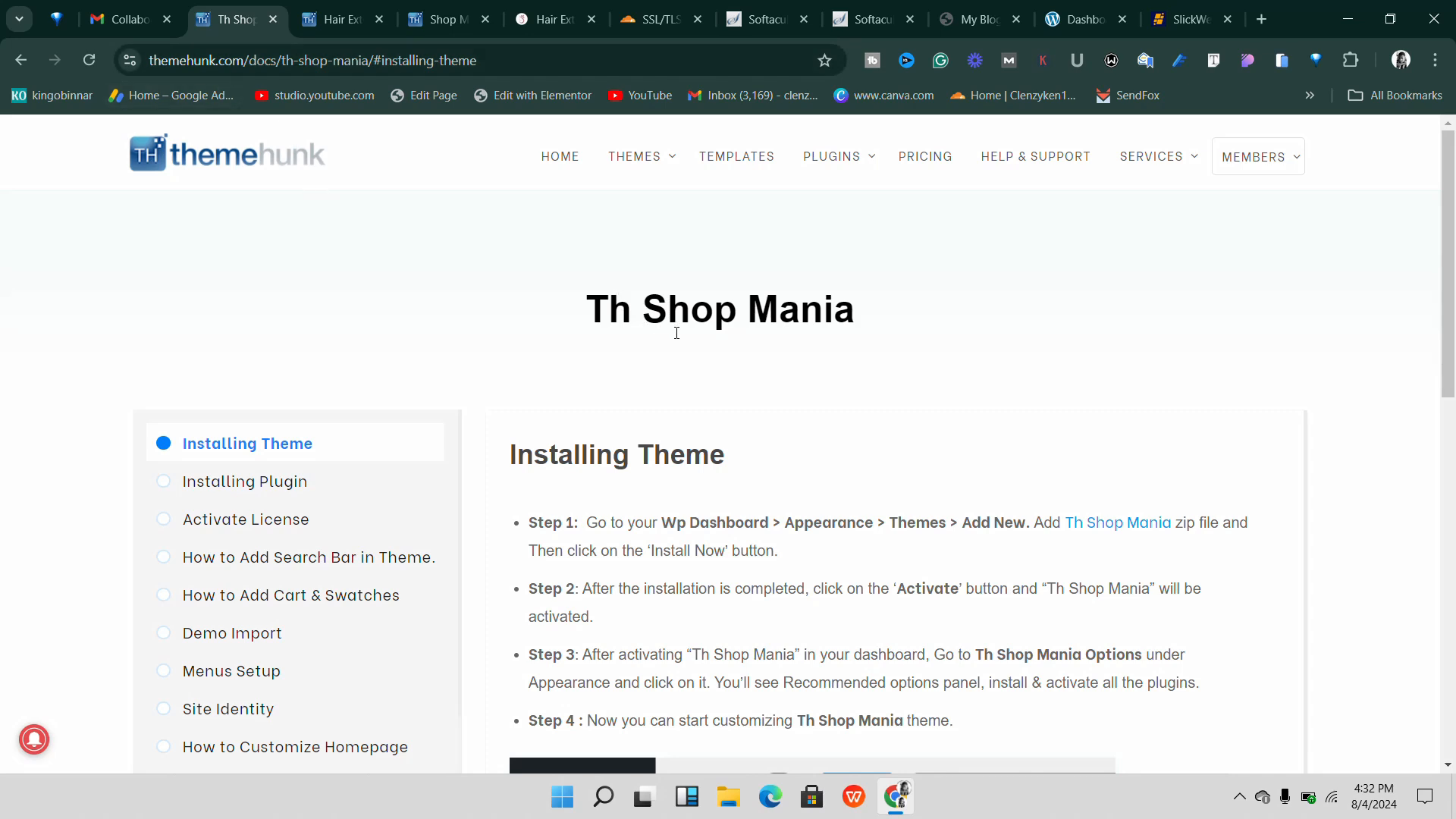Screen dimensions: 1456x819
Task: Open kingobinnar bookmark
Action: 52,96
